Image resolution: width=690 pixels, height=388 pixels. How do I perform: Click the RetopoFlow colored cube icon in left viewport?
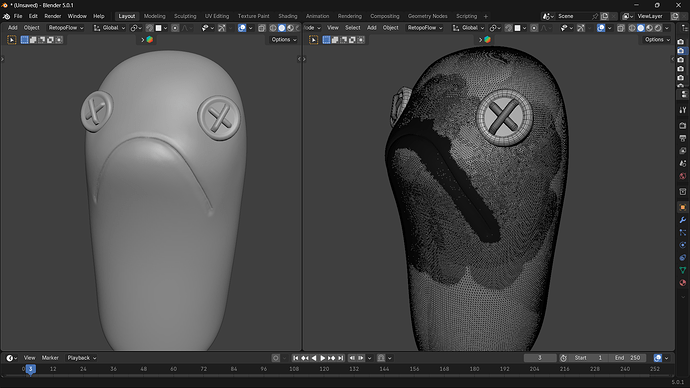click(x=150, y=40)
